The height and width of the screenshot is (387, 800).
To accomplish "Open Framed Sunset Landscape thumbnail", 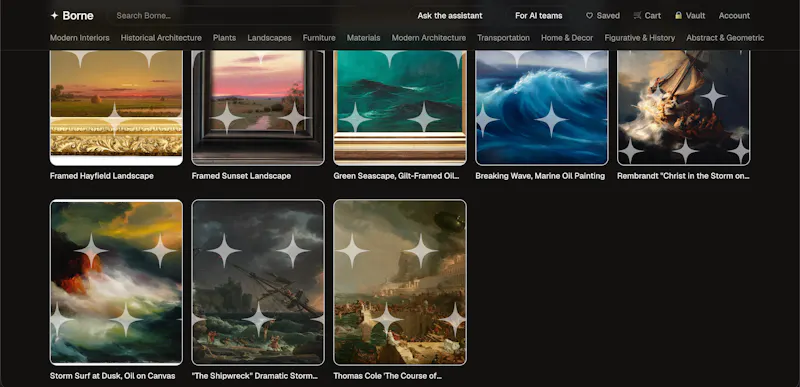I will click(258, 108).
